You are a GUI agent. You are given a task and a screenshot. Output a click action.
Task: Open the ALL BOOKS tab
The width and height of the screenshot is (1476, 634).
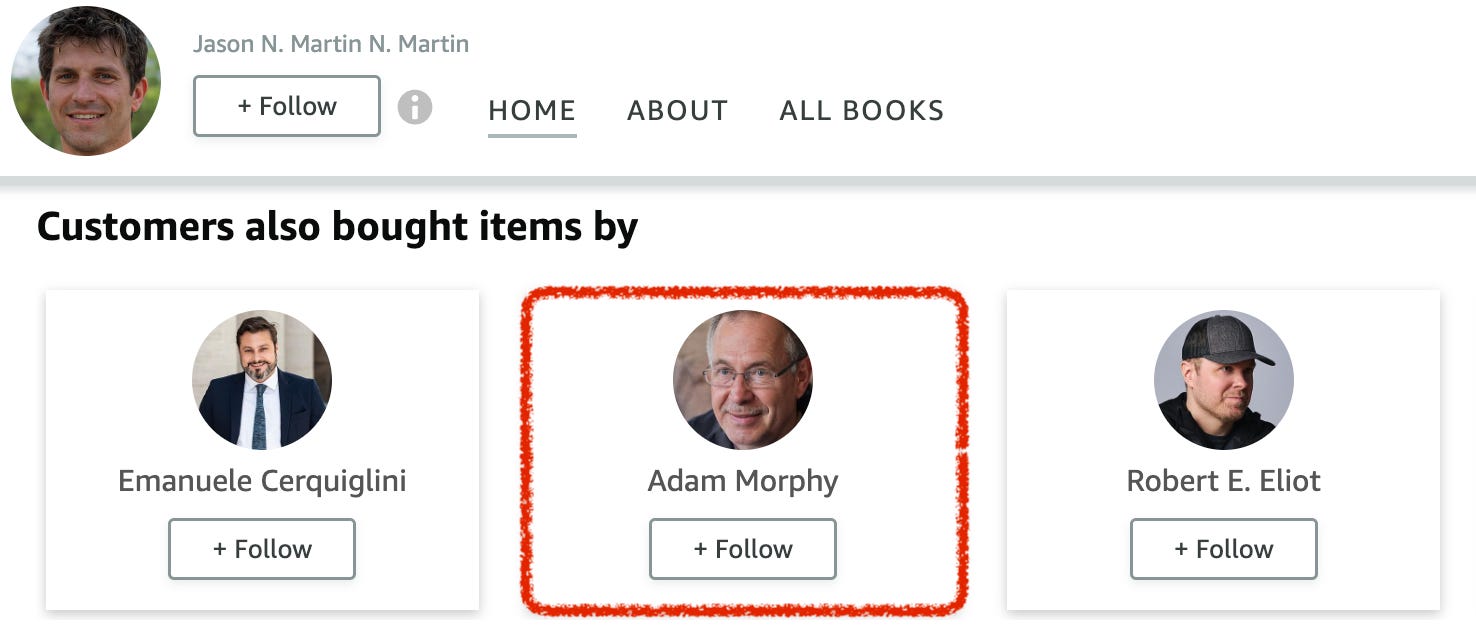(861, 110)
